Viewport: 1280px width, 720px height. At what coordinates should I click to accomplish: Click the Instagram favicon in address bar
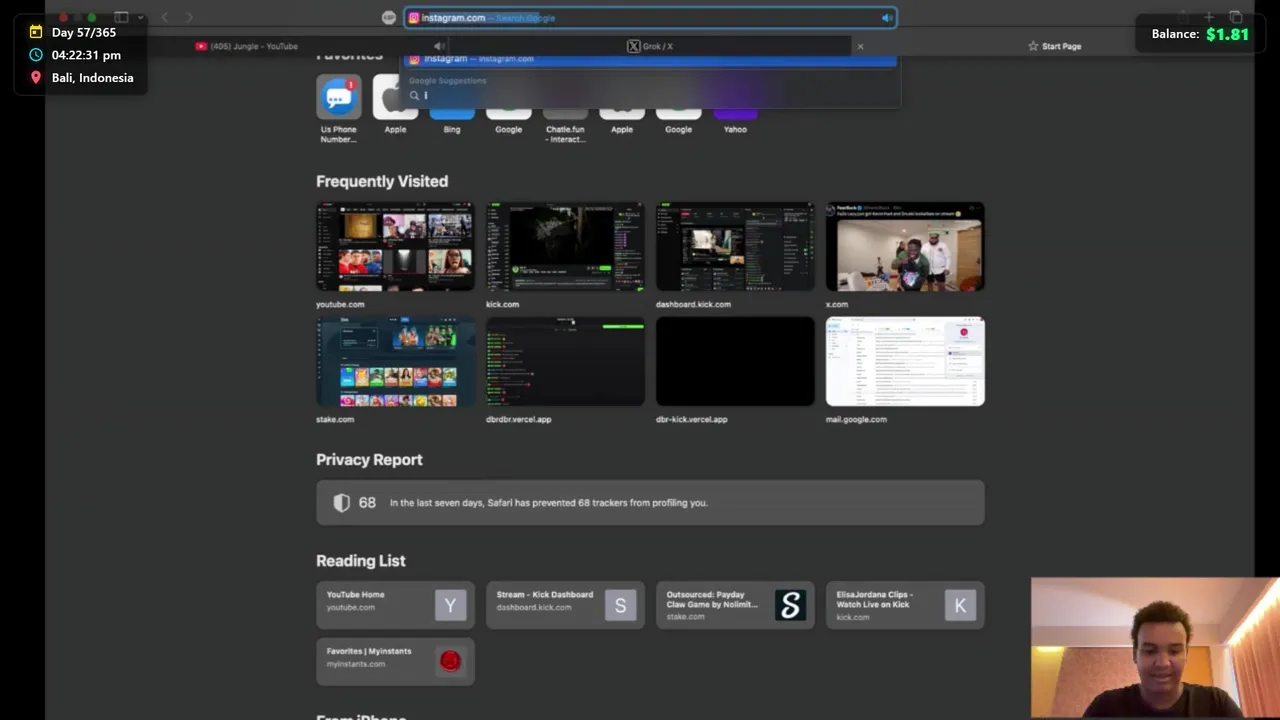pos(414,18)
